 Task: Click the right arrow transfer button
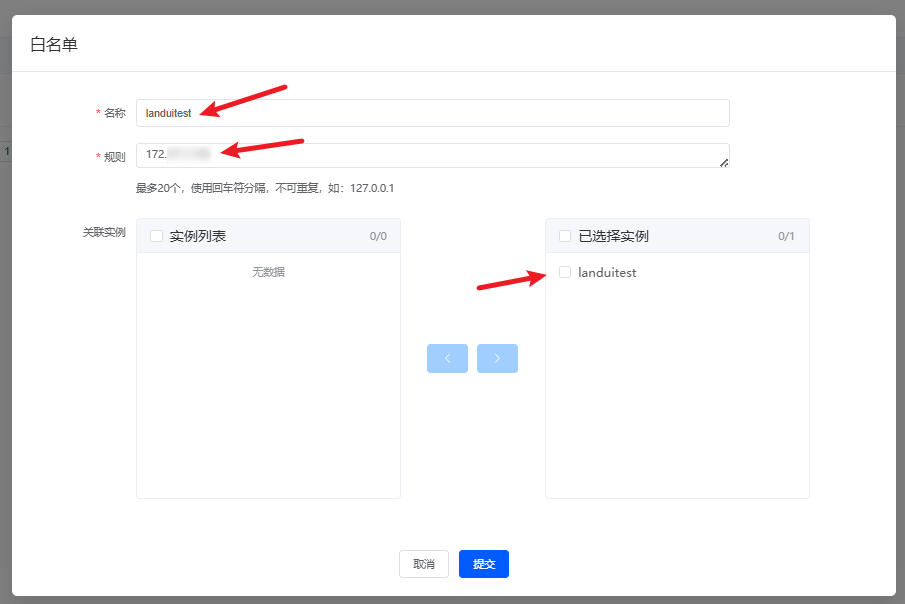tap(497, 358)
